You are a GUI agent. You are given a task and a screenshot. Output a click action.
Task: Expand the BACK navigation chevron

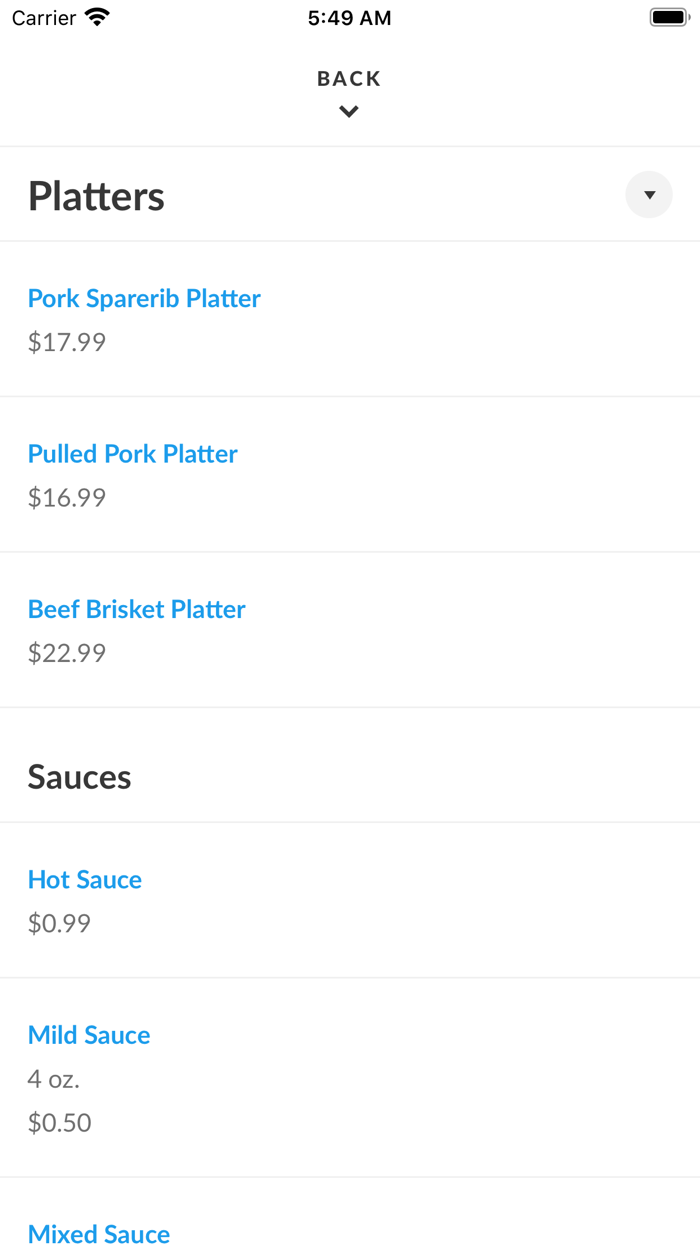coord(348,111)
